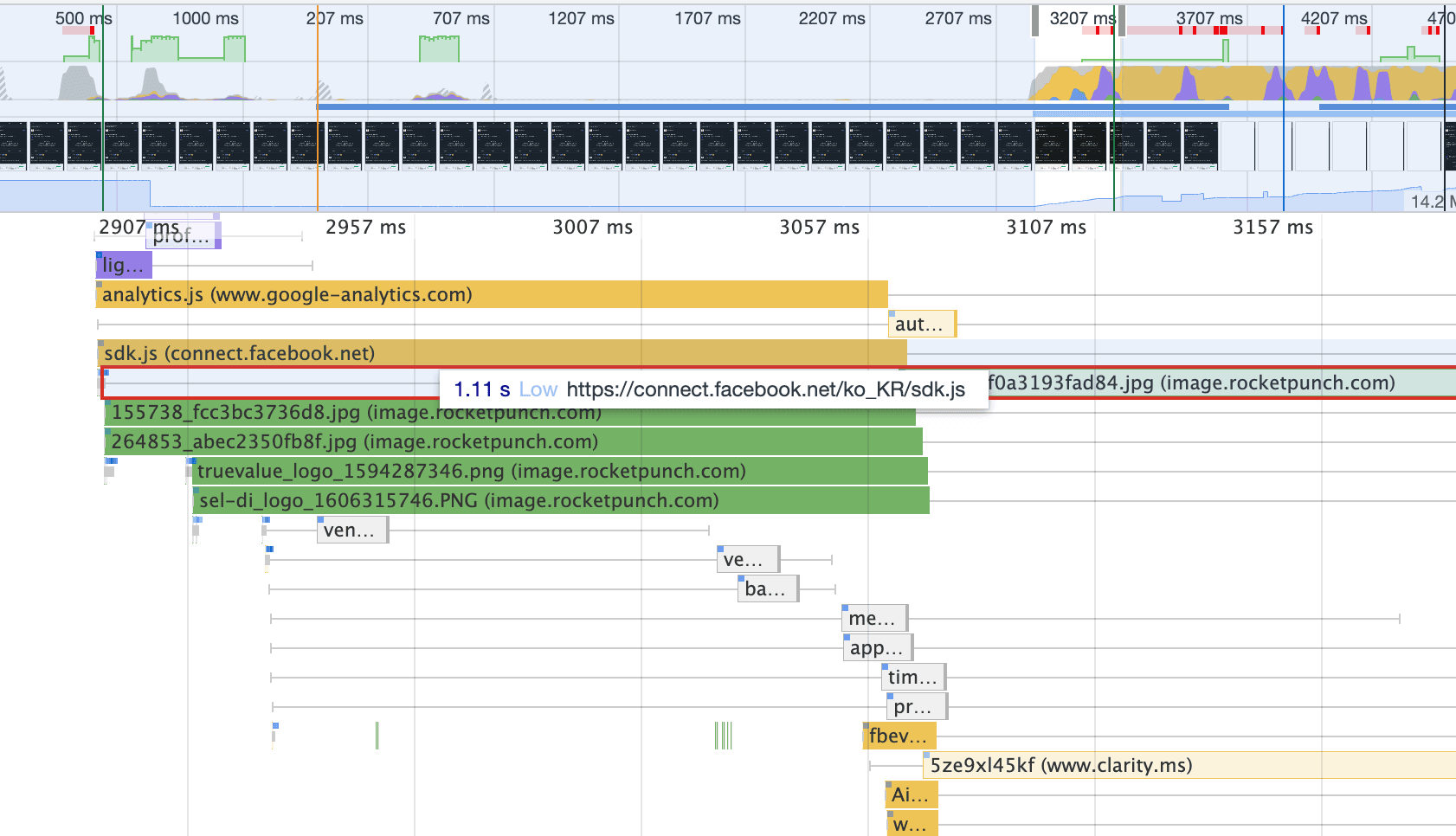Click the 2957 ms ruler label
The height and width of the screenshot is (836, 1456).
pos(365,227)
